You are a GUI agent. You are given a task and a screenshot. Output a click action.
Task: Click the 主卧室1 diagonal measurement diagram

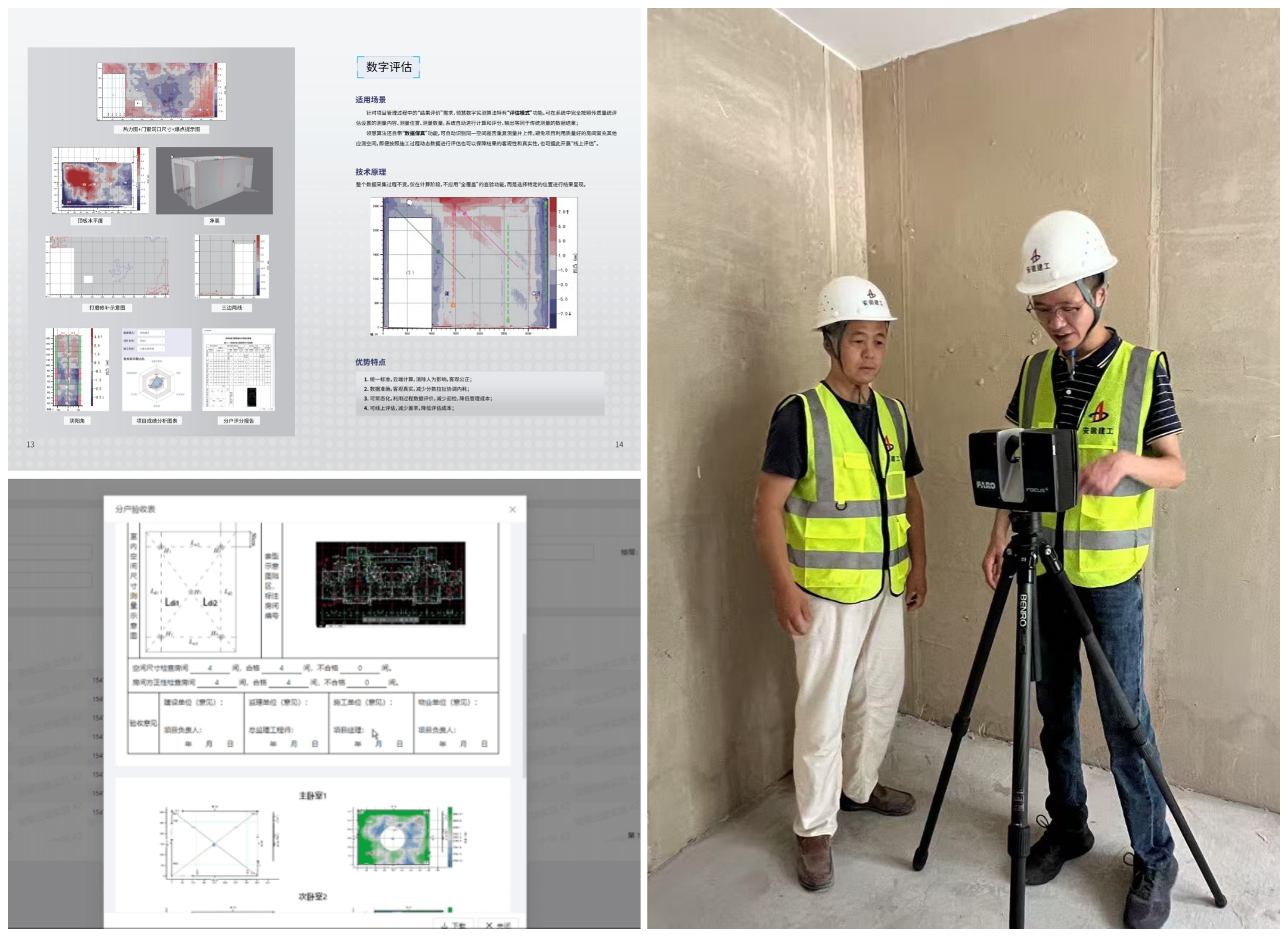point(214,843)
